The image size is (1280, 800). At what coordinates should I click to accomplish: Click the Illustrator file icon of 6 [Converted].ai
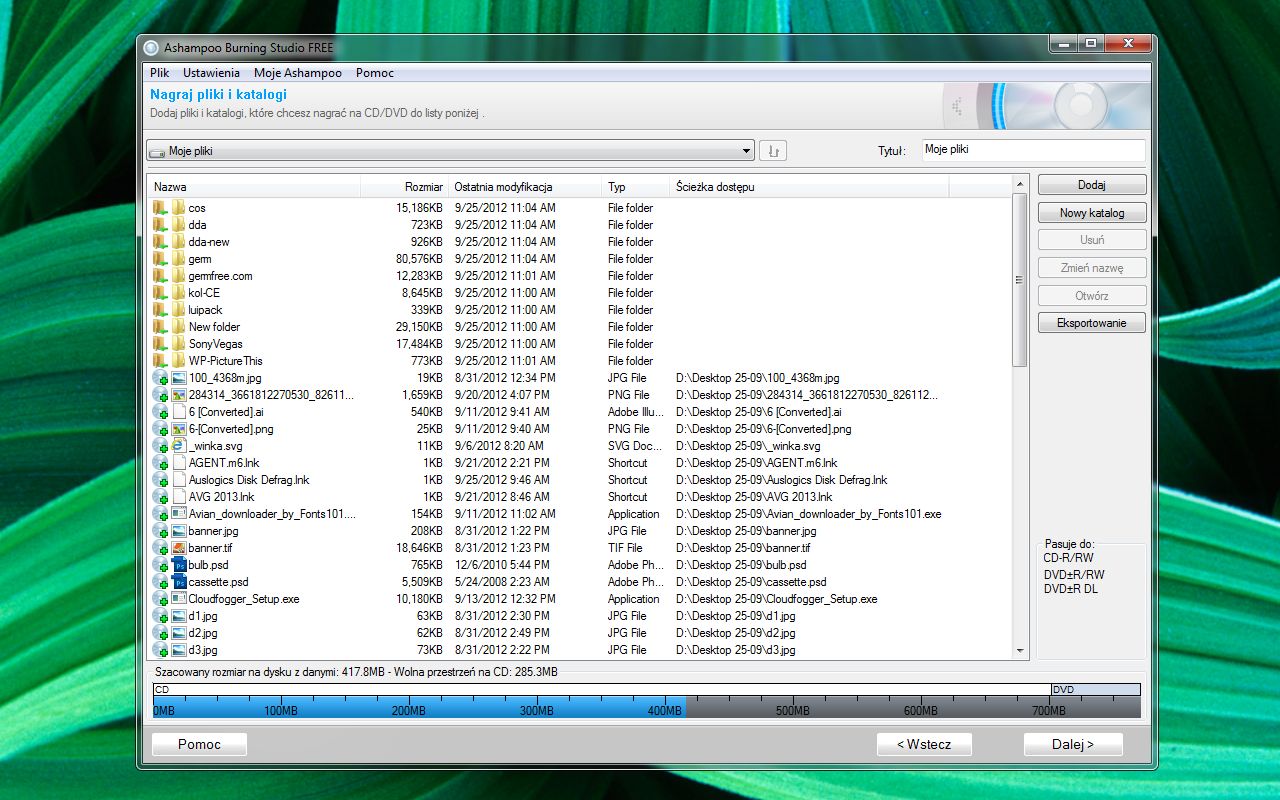179,412
